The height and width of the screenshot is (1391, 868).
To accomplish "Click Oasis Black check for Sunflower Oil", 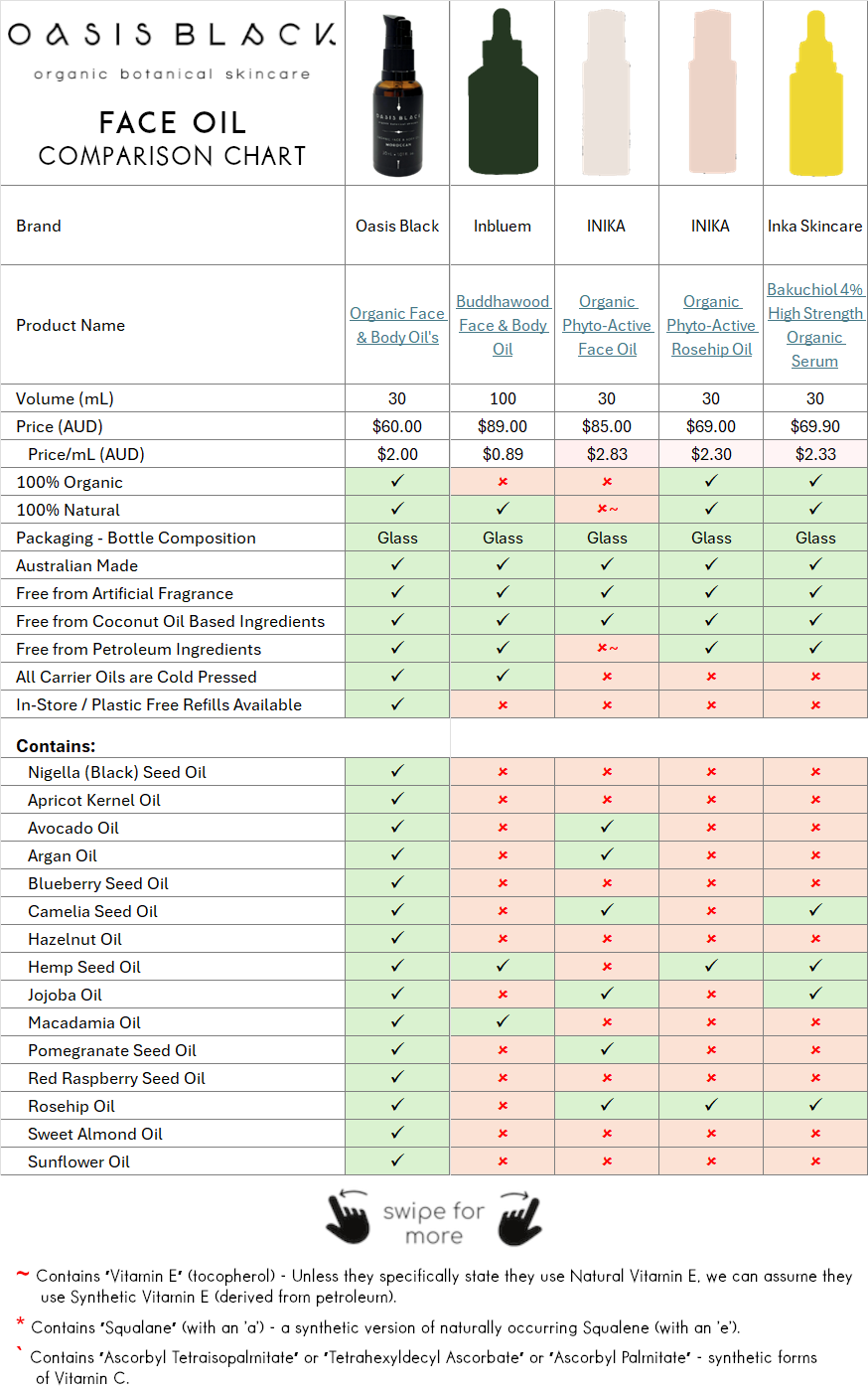I will [x=397, y=1160].
